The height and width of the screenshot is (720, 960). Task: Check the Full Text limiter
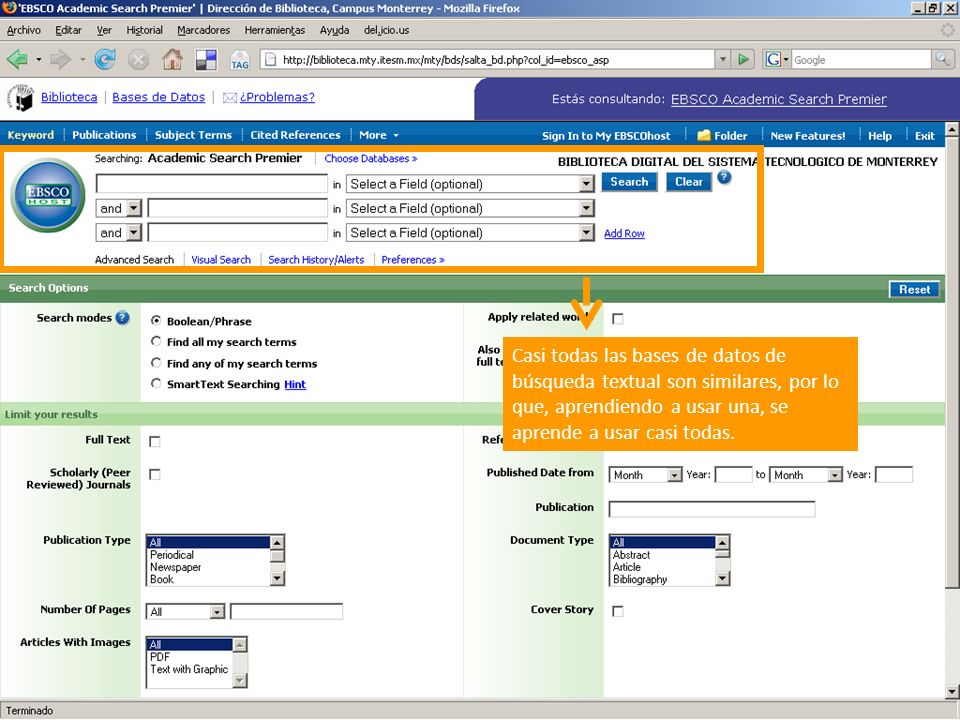[x=155, y=441]
